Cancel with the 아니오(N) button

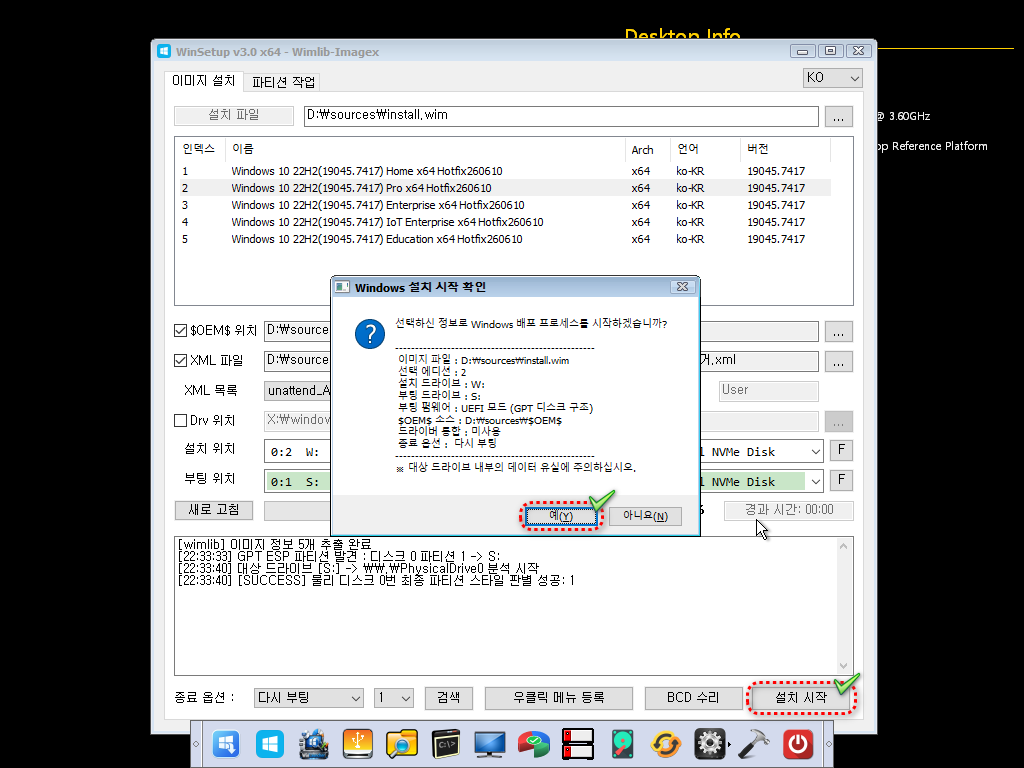click(x=645, y=516)
